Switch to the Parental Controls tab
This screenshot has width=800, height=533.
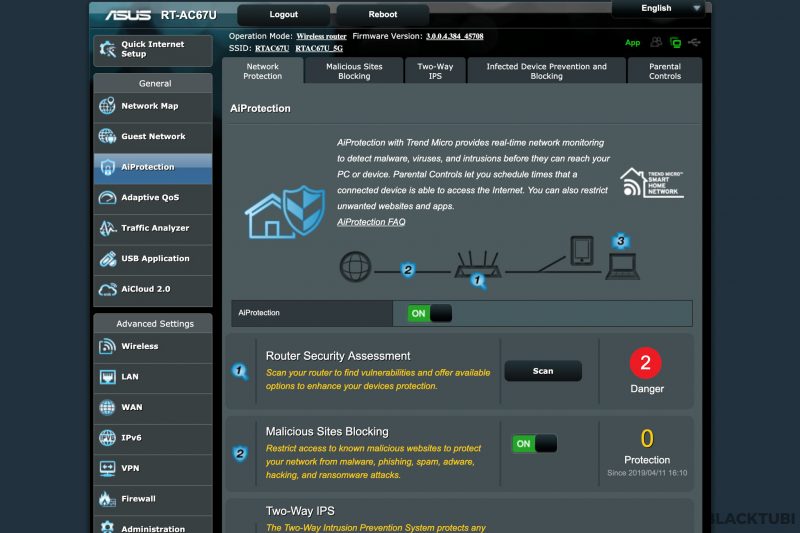click(665, 71)
